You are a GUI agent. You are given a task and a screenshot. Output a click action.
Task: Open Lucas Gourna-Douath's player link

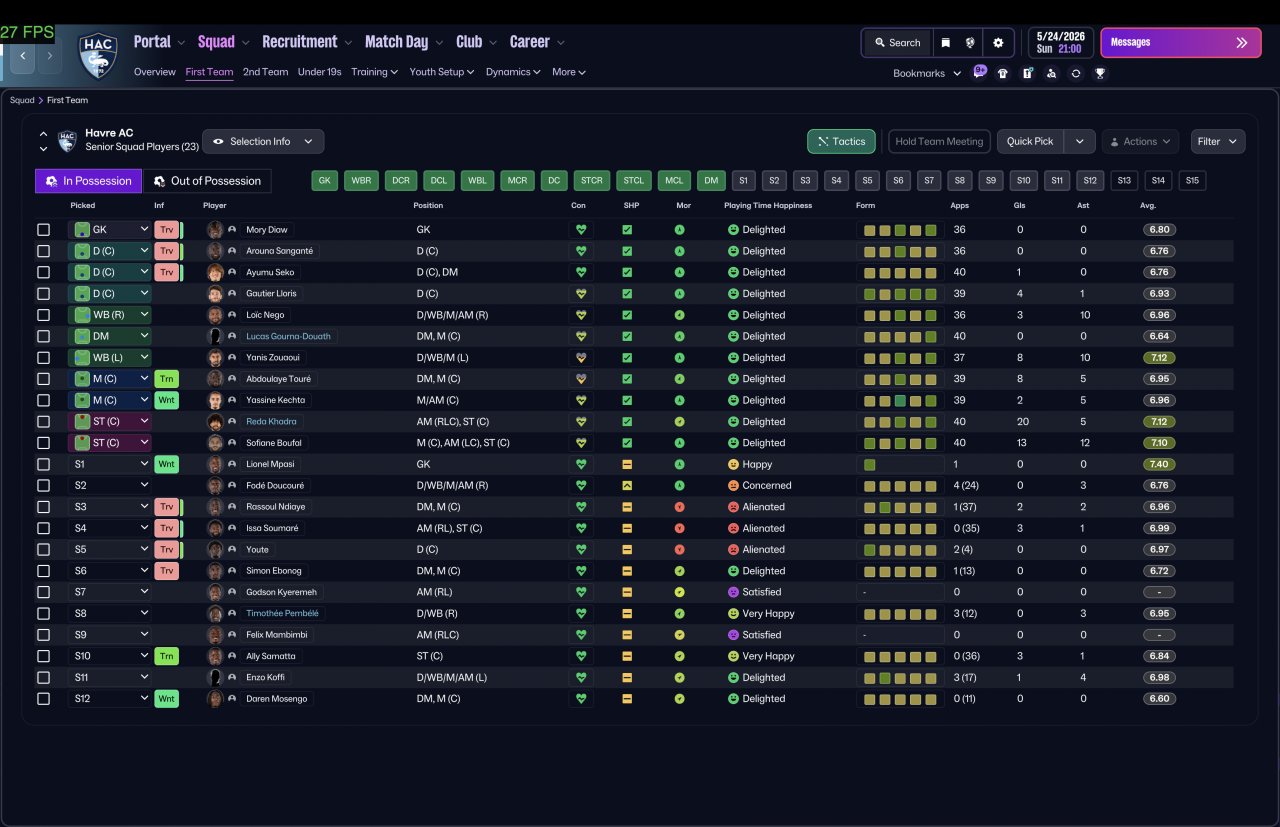pos(288,336)
